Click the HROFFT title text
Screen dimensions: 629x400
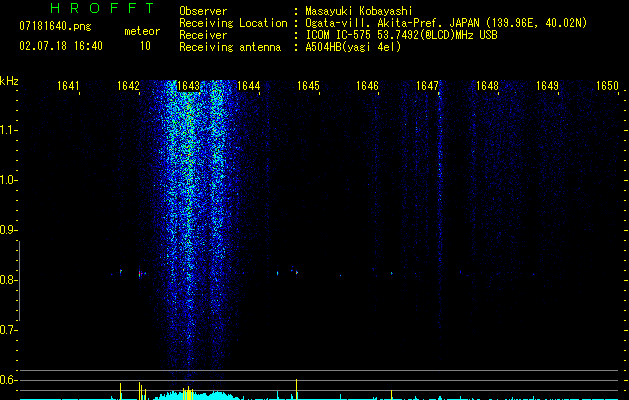103,8
